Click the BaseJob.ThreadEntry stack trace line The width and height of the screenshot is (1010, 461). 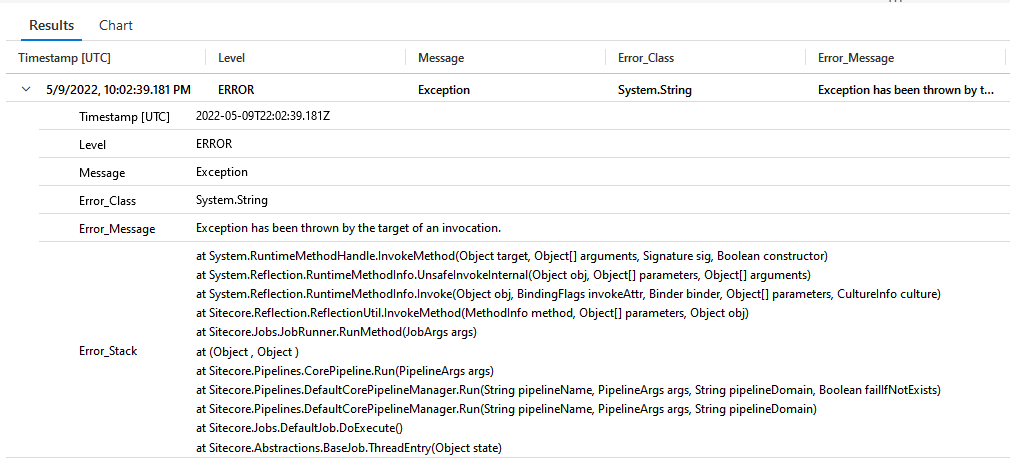(x=348, y=447)
